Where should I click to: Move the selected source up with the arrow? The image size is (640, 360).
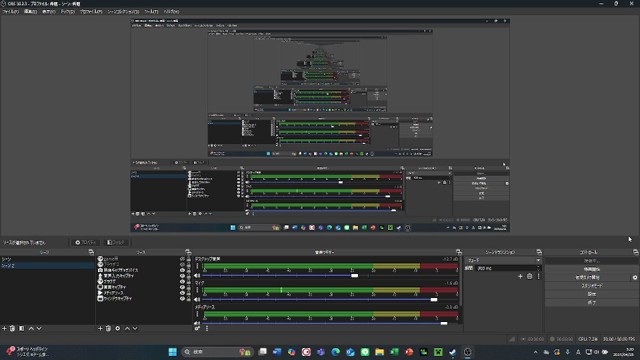tap(127, 328)
